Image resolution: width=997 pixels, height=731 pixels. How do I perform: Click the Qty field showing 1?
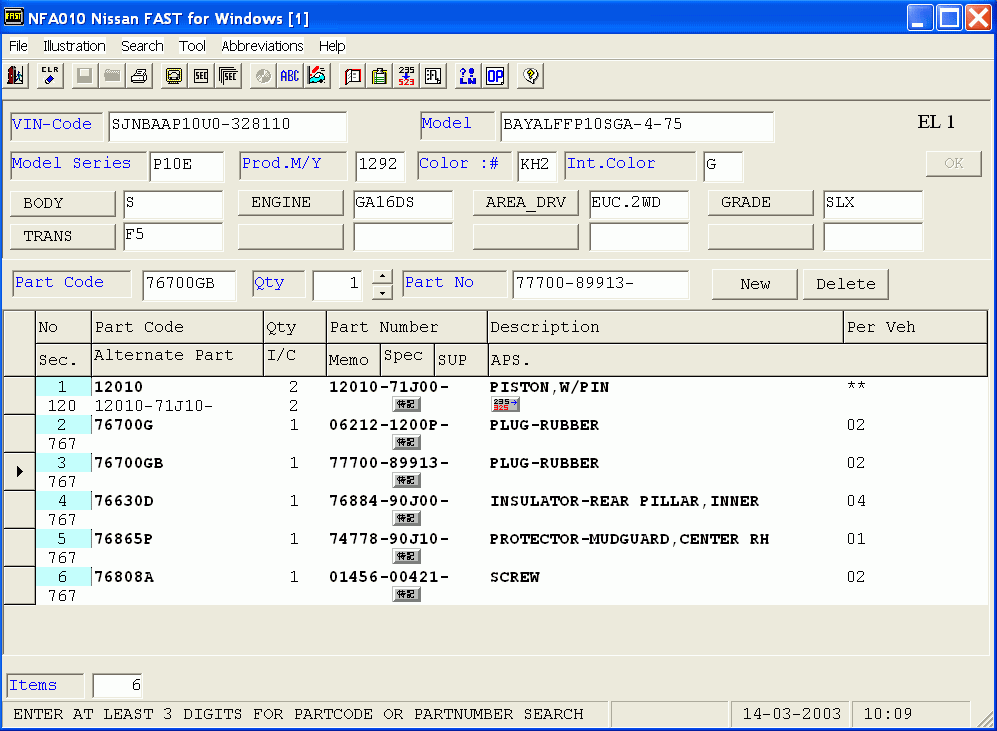[x=338, y=284]
